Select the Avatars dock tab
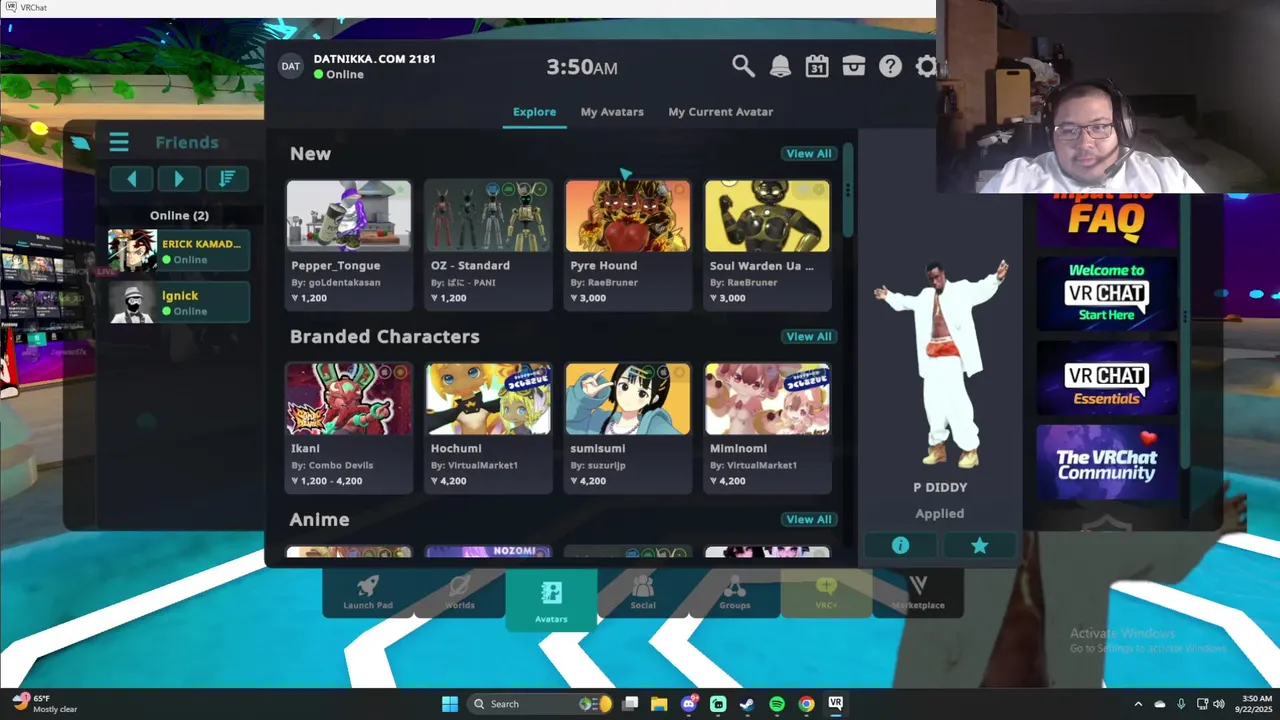This screenshot has height=720, width=1280. pyautogui.click(x=551, y=600)
